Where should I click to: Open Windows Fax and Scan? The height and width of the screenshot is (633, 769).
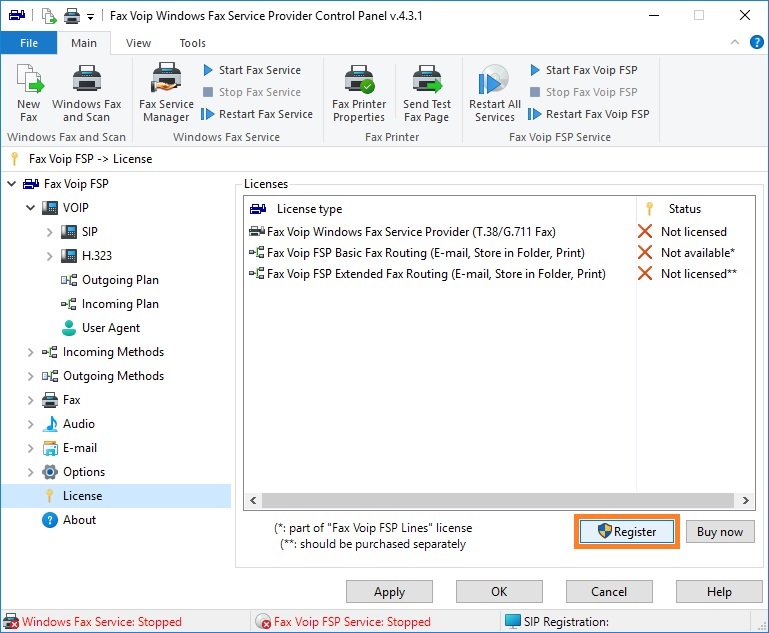86,92
